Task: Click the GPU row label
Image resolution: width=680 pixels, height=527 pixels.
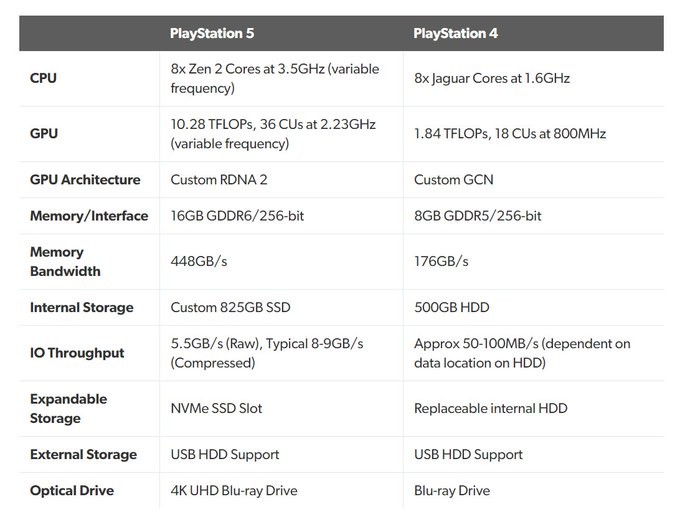Action: [x=45, y=133]
